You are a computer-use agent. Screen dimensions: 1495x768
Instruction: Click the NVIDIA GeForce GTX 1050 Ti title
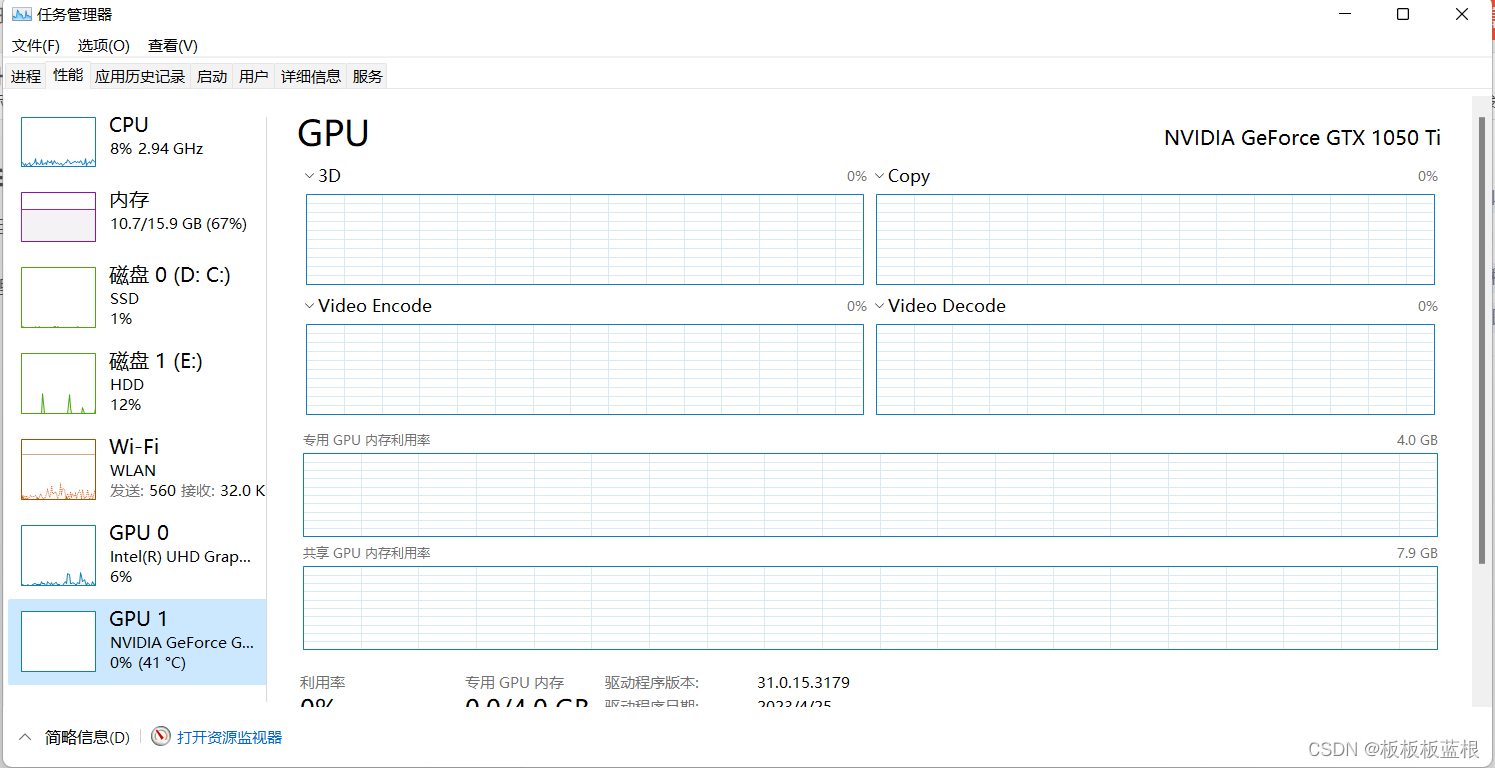point(1302,138)
